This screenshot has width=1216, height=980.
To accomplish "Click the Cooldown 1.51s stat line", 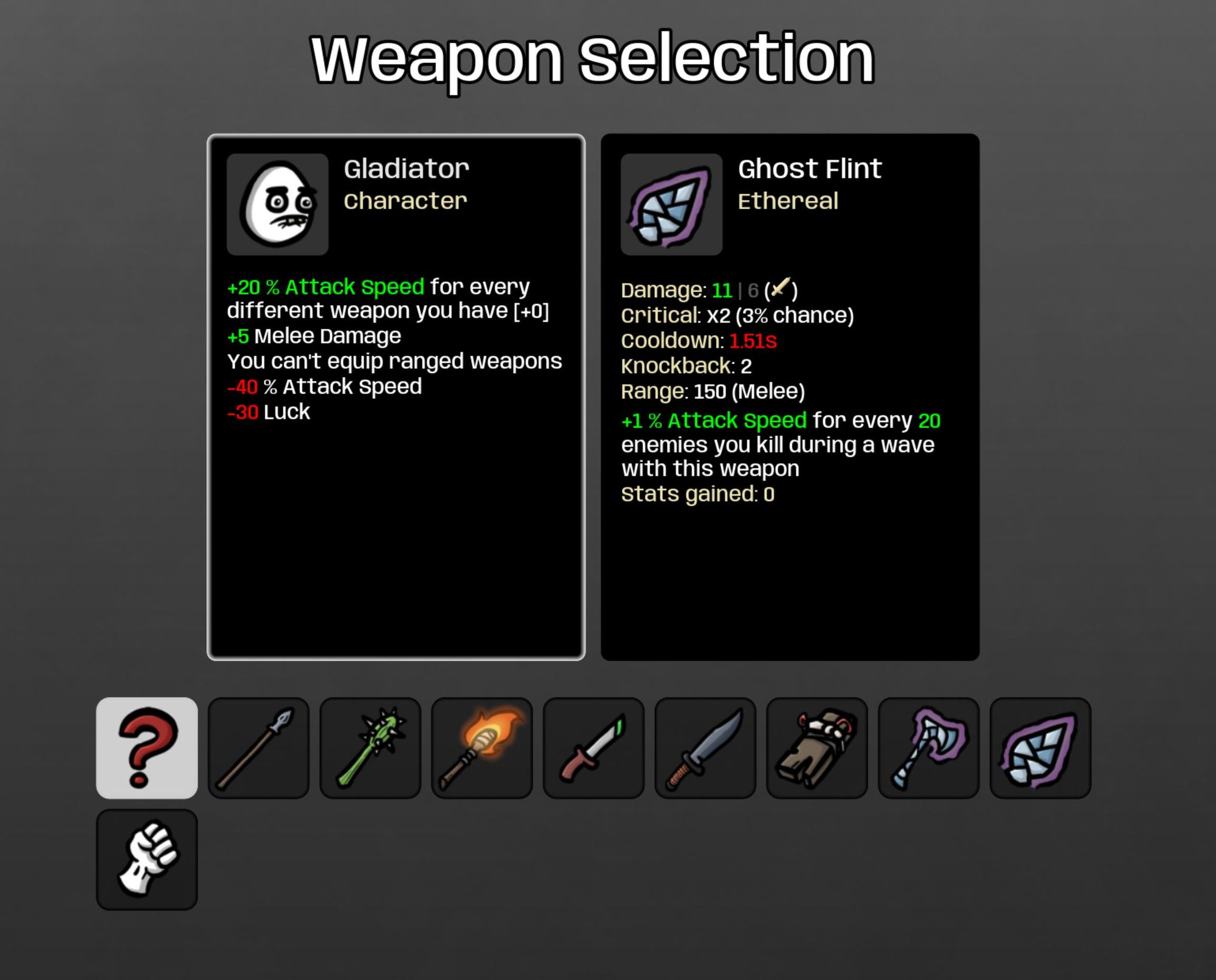I will pos(699,341).
